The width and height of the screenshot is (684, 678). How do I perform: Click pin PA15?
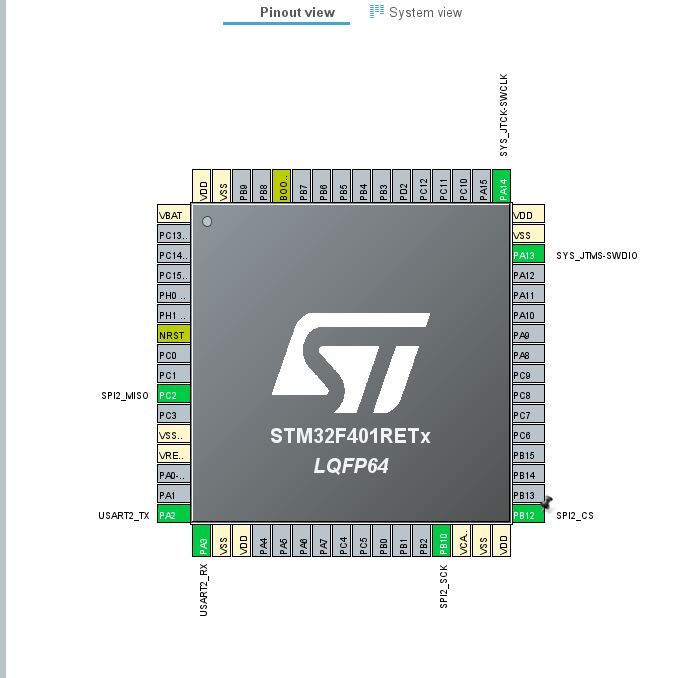pos(482,186)
